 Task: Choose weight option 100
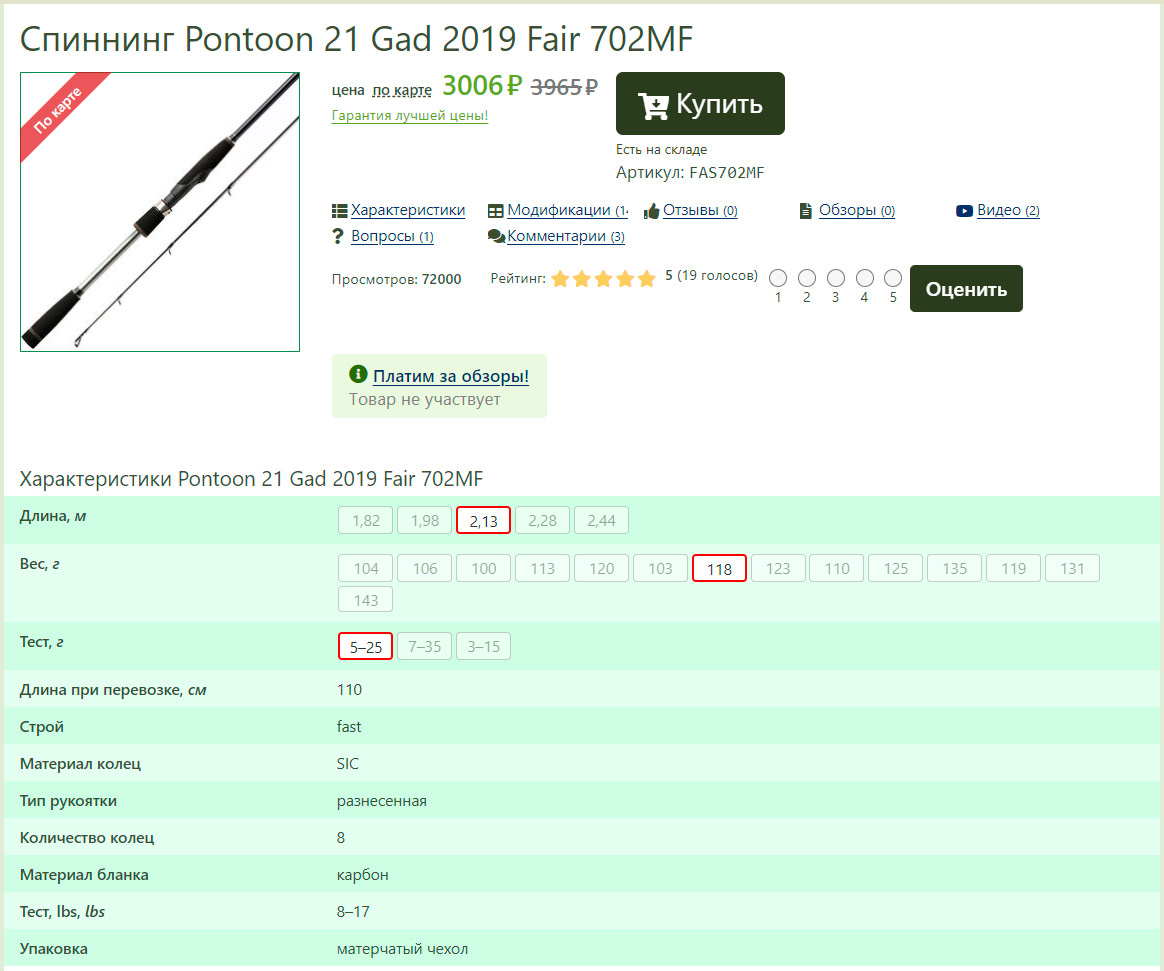pyautogui.click(x=483, y=569)
